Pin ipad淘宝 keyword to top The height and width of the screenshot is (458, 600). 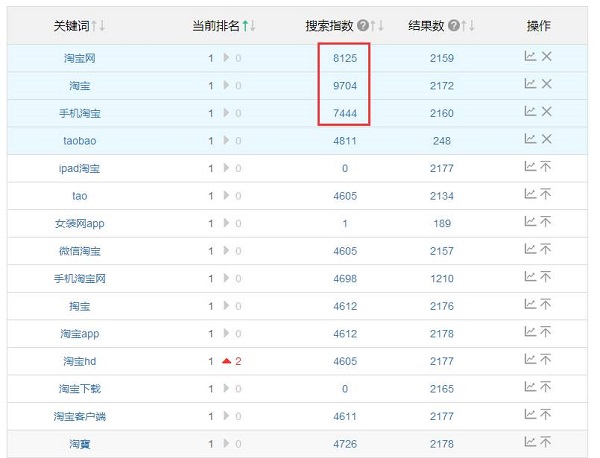(546, 166)
